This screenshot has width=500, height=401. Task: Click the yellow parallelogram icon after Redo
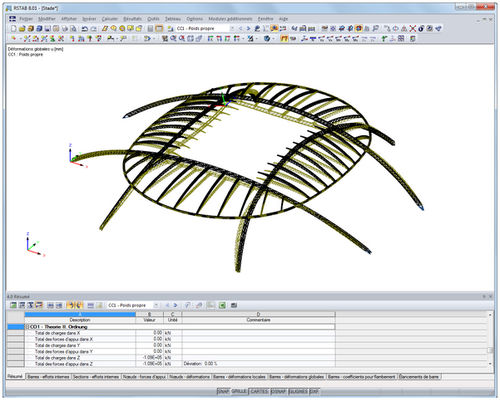coord(105,29)
